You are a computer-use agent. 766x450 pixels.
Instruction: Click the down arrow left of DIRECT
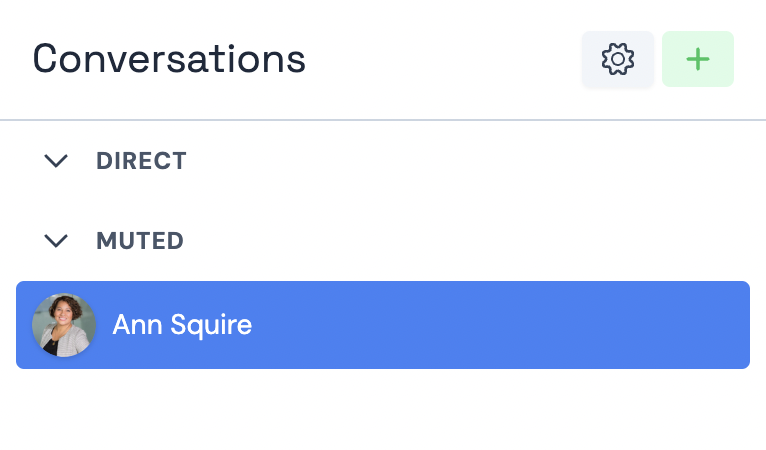(57, 160)
